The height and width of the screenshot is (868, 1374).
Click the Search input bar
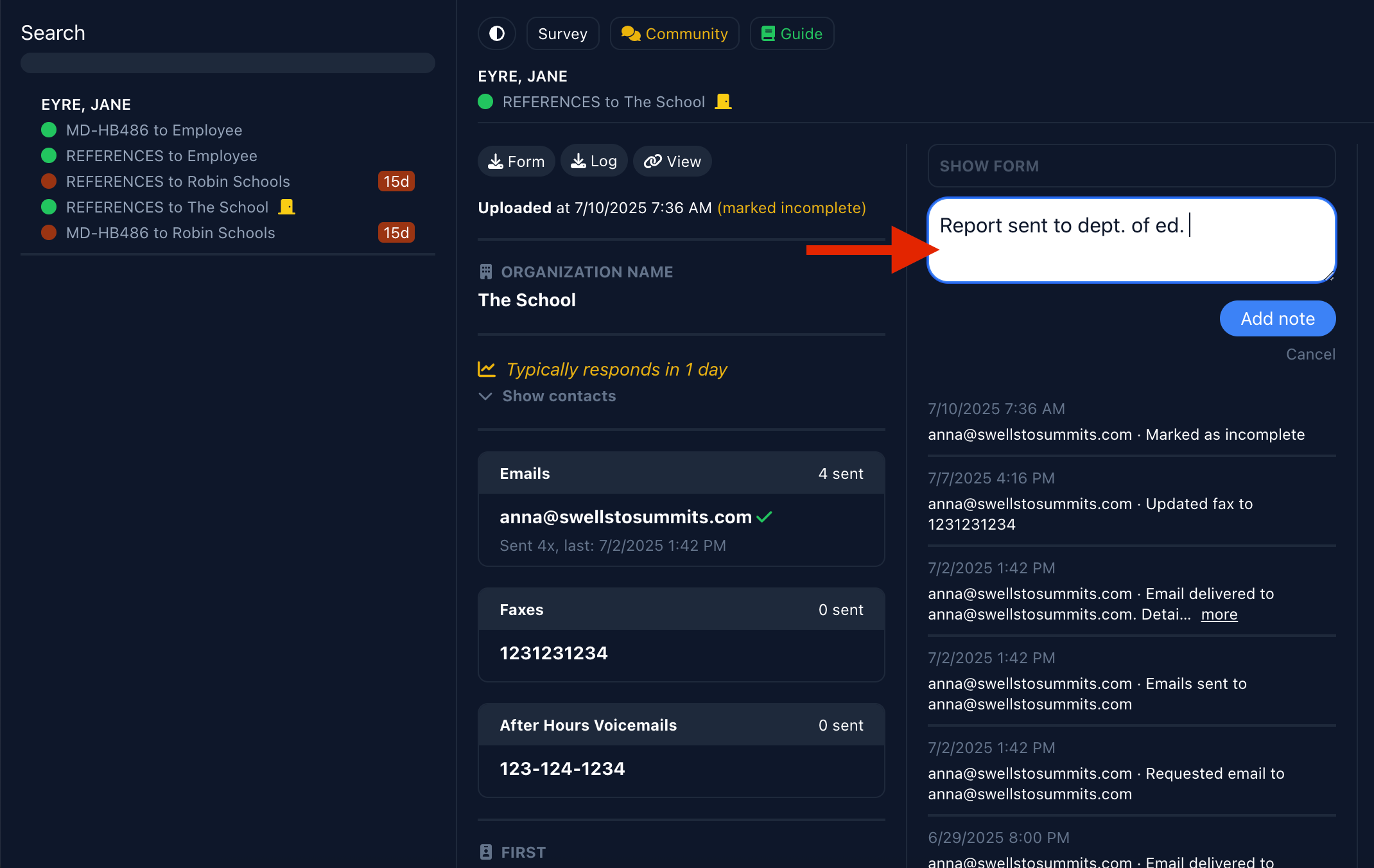click(227, 63)
